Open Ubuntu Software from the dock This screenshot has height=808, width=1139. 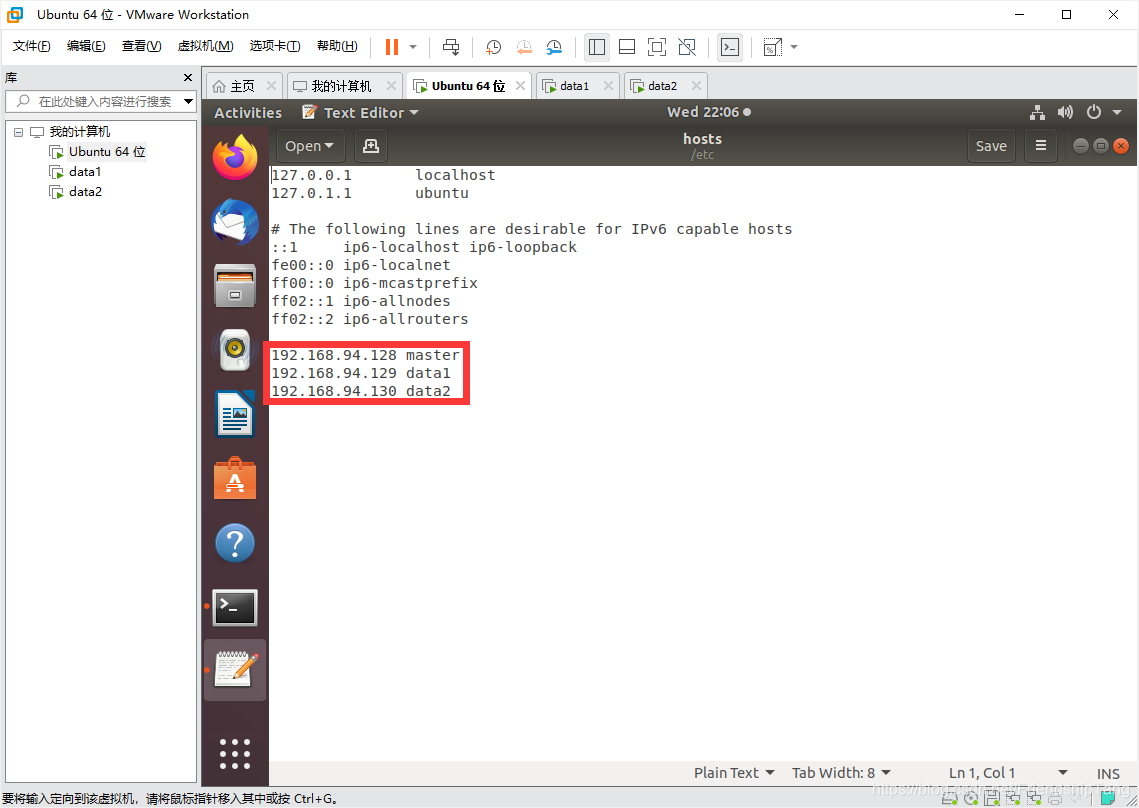(x=235, y=479)
